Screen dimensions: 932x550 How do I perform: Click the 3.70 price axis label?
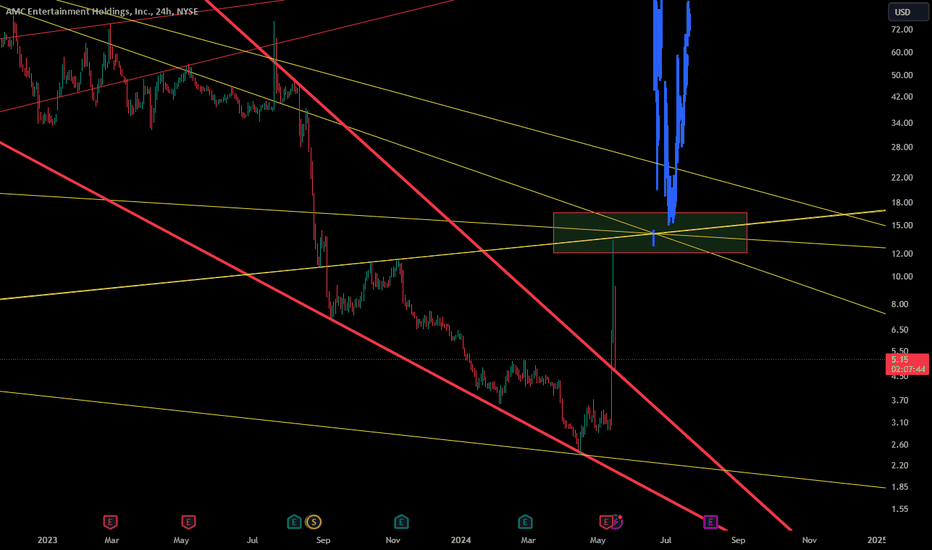tap(900, 401)
